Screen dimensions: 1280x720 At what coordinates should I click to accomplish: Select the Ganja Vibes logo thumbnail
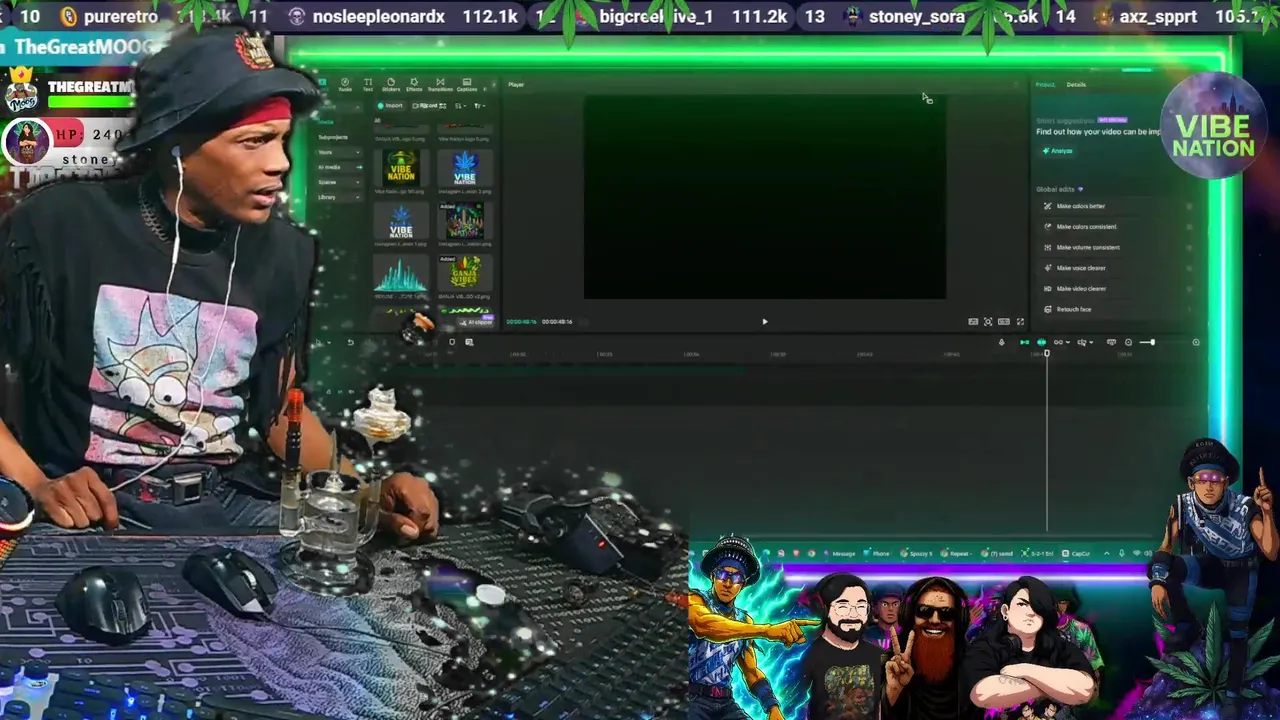pos(465,272)
